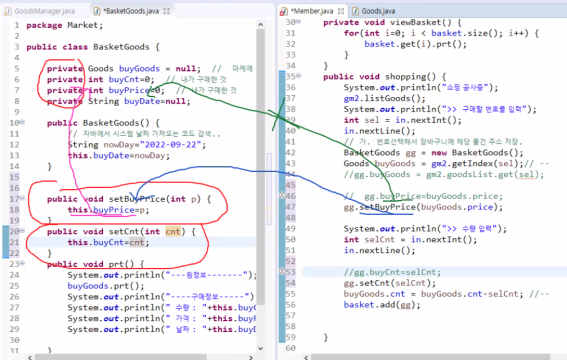Click 'buyGoods.prt();' on line 25

[x=106, y=286]
